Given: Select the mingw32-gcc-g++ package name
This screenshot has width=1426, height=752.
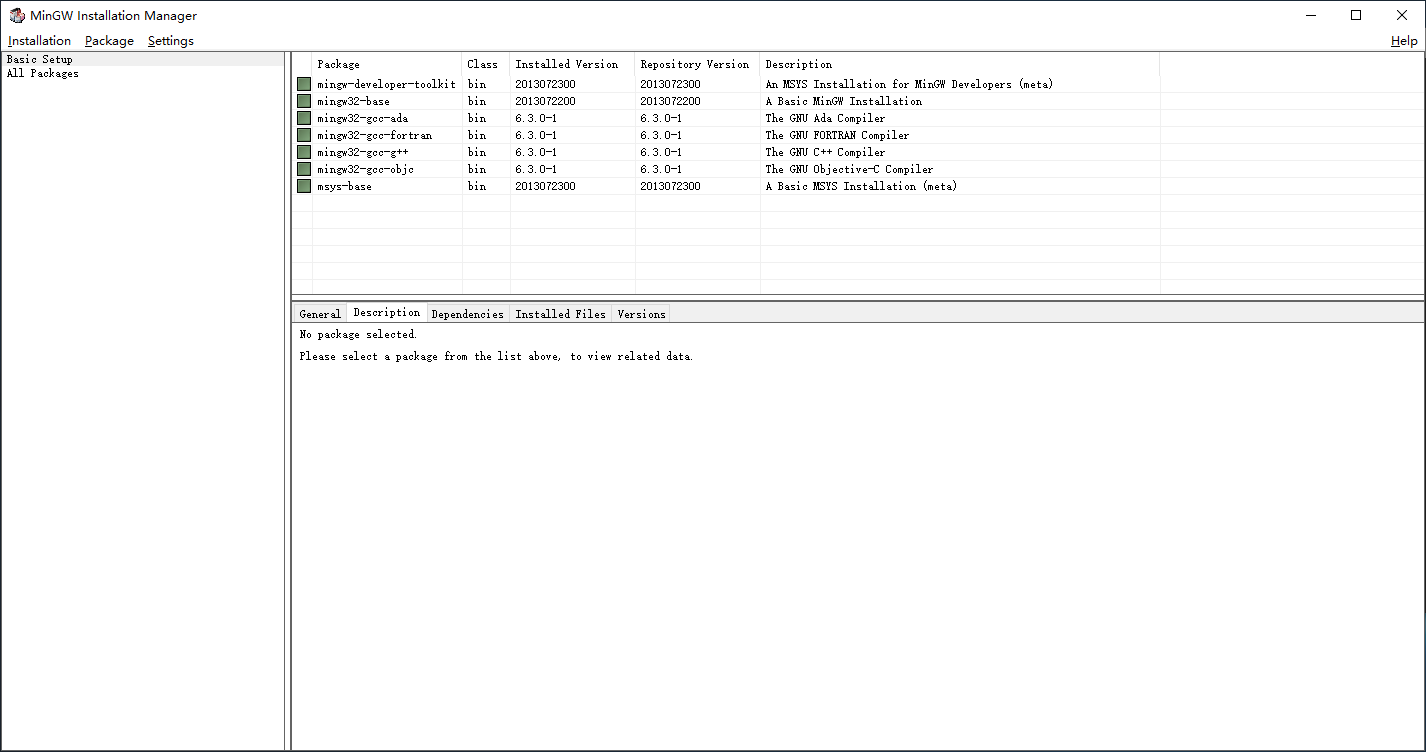Looking at the screenshot, I should coord(362,152).
